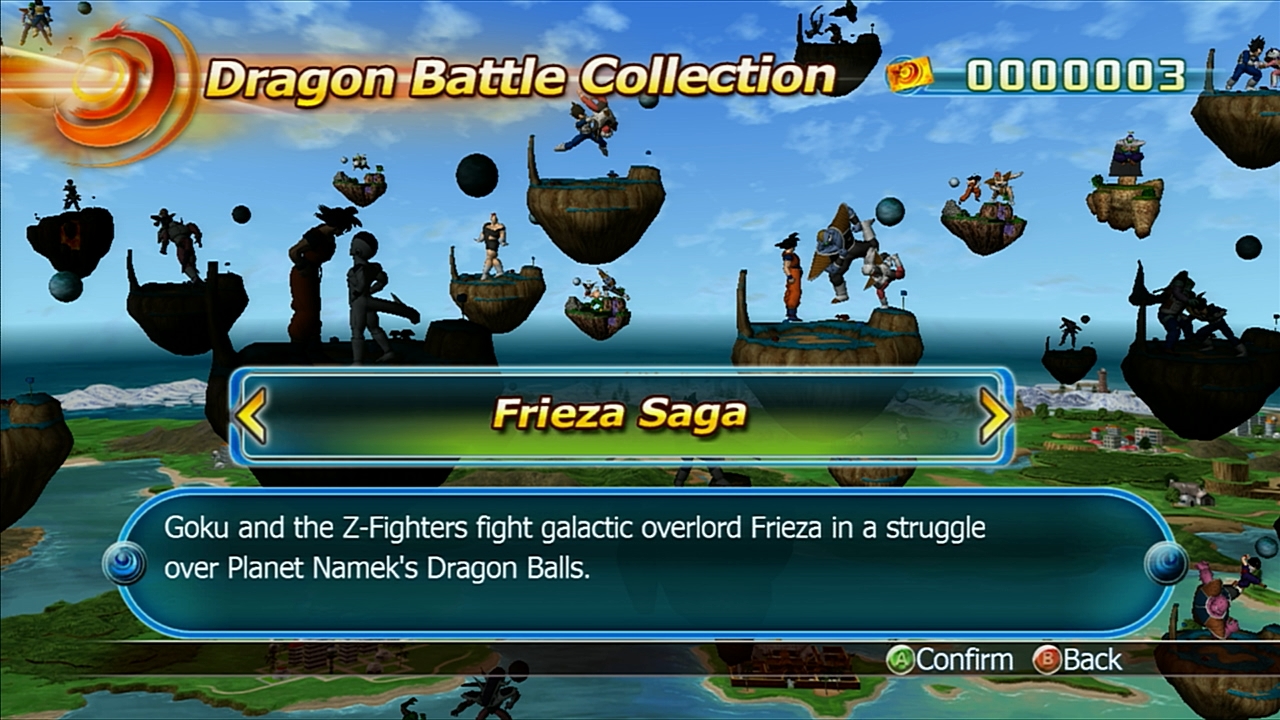Click the saga description text box
Viewport: 1280px width, 720px height.
(646, 563)
